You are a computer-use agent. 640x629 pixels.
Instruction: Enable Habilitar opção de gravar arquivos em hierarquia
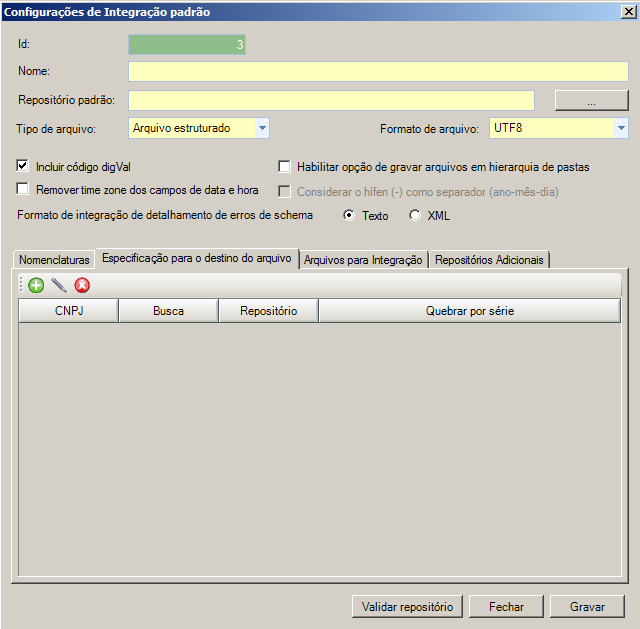pyautogui.click(x=284, y=167)
